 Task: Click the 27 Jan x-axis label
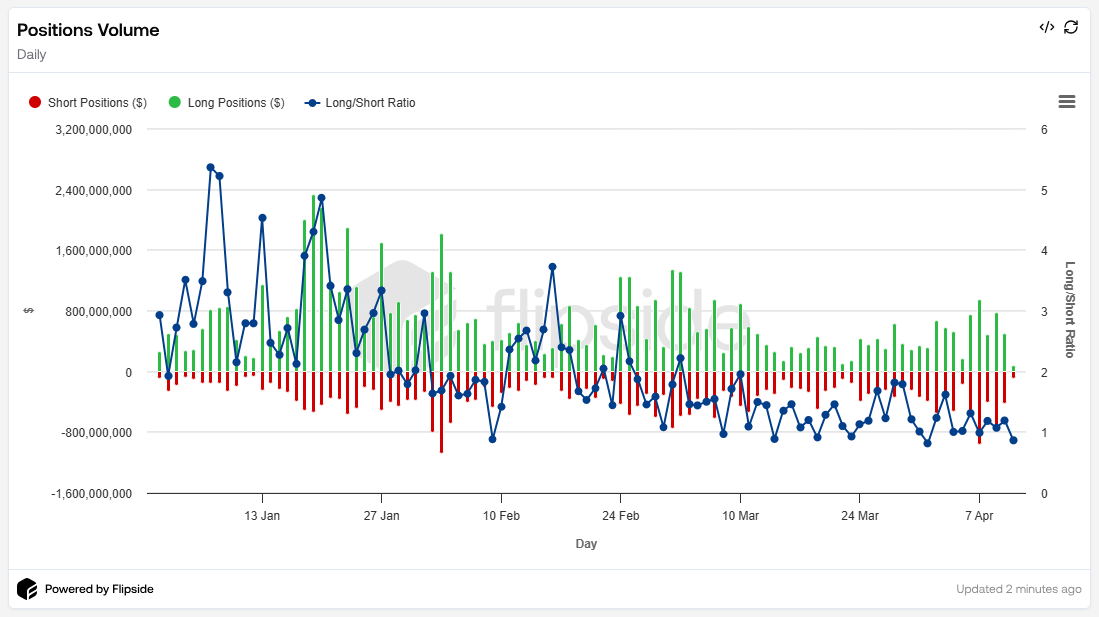[381, 516]
